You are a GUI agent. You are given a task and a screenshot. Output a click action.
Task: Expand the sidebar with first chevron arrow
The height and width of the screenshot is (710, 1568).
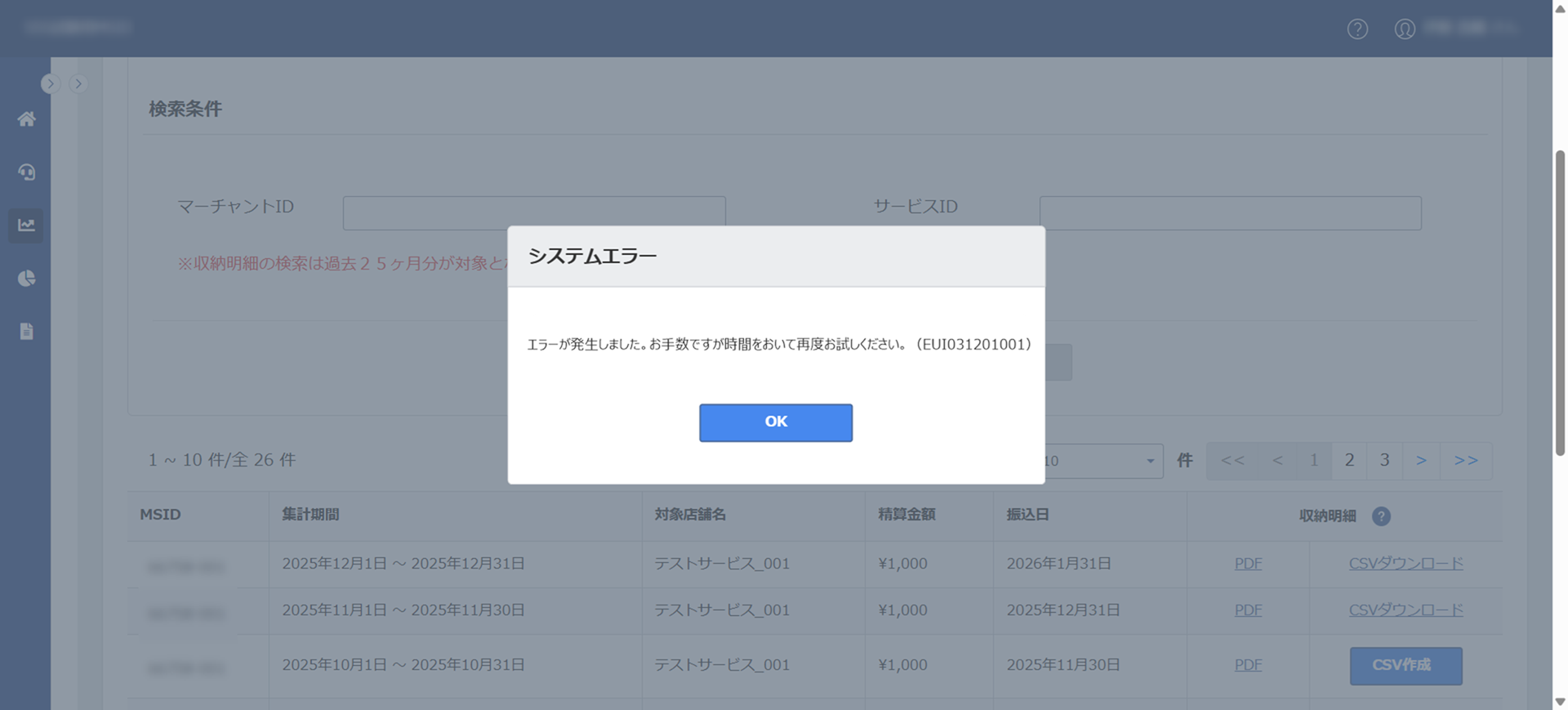pos(51,83)
